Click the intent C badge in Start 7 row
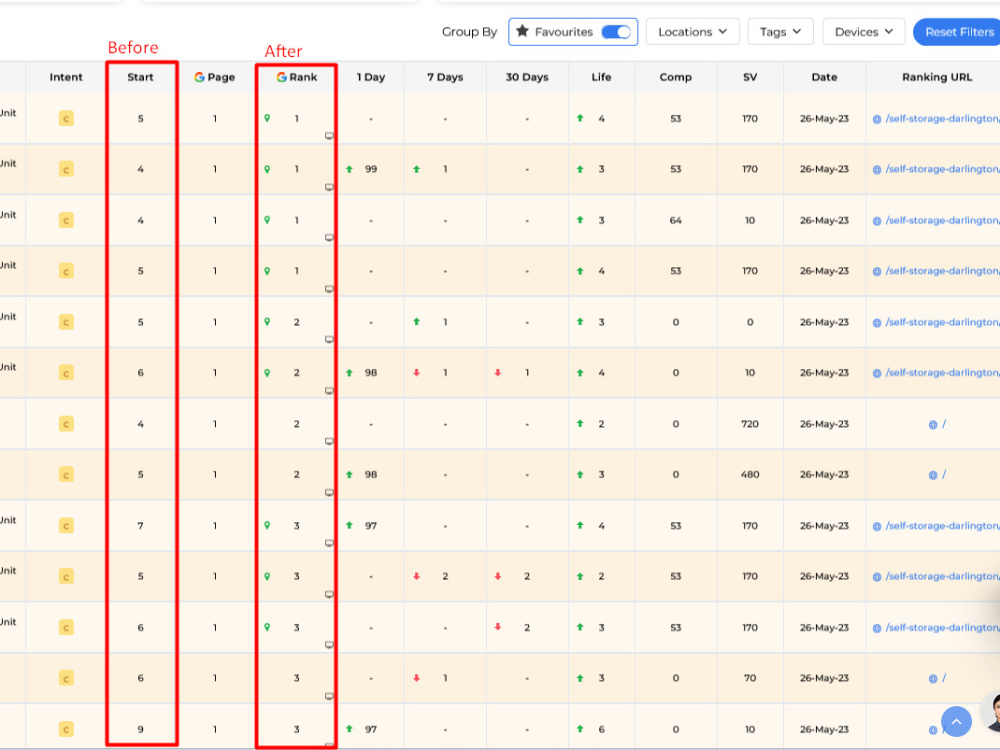This screenshot has width=1000, height=750. point(66,526)
